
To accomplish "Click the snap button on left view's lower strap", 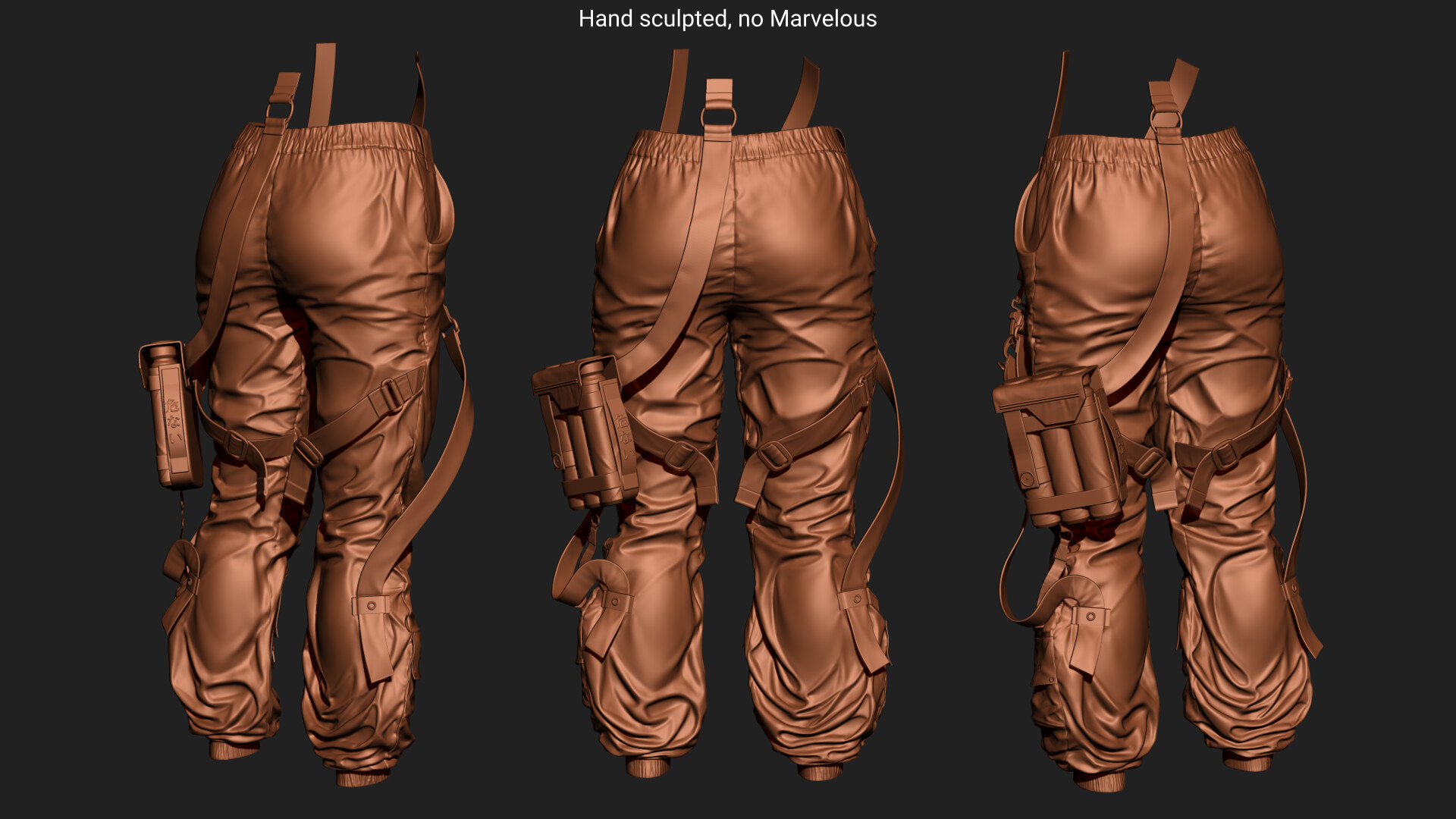I will click(x=371, y=605).
